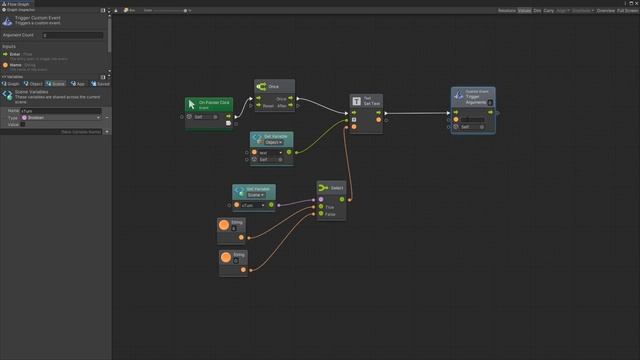The height and width of the screenshot is (360, 640).
Task: Click the lower String literal orange icon
Action: click(226, 257)
